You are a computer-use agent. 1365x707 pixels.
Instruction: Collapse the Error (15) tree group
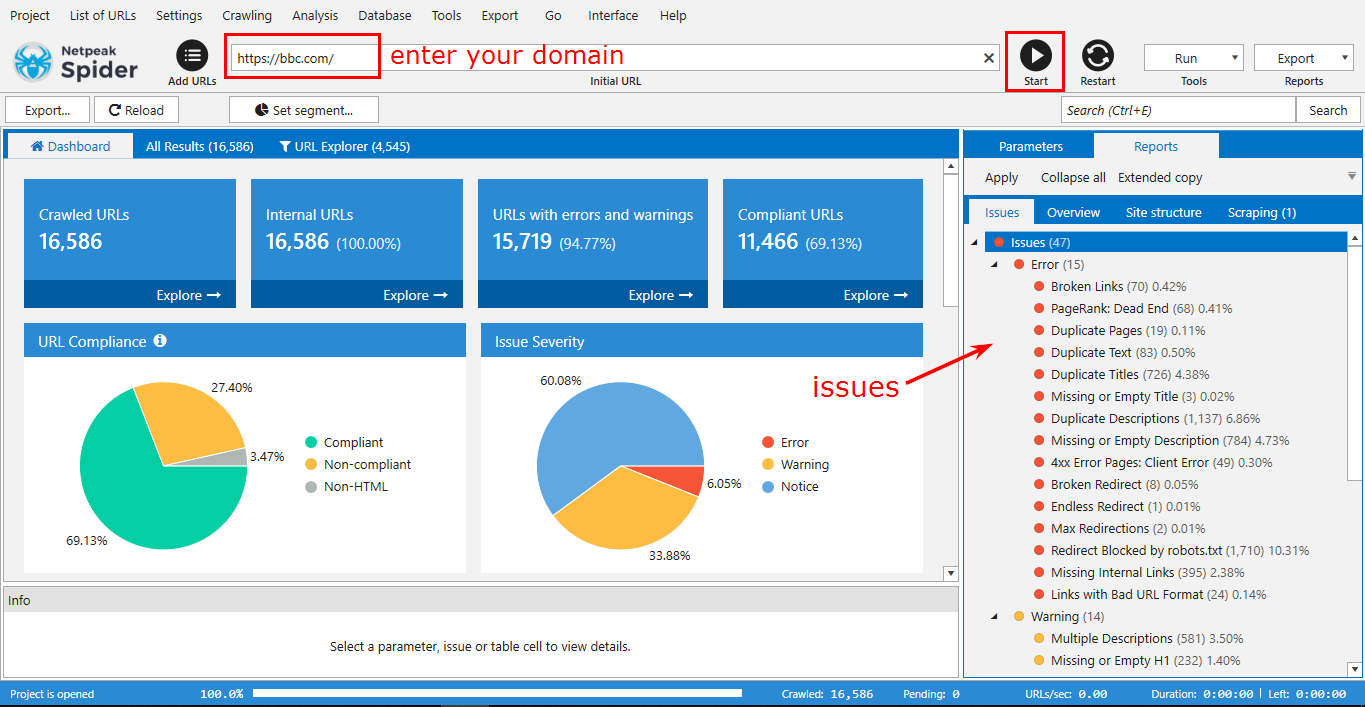pyautogui.click(x=994, y=265)
